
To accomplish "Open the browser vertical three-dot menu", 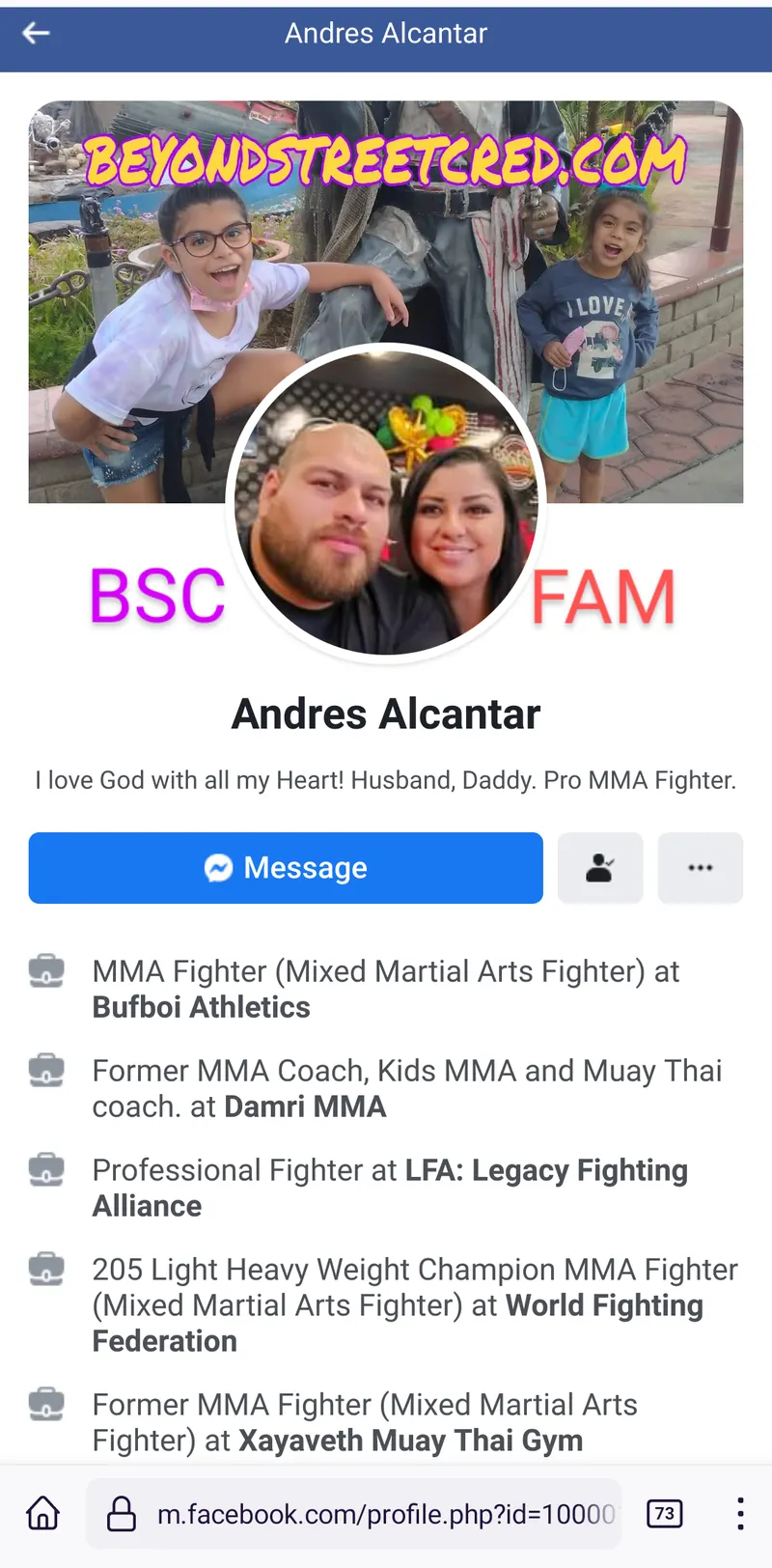I will [x=740, y=1513].
